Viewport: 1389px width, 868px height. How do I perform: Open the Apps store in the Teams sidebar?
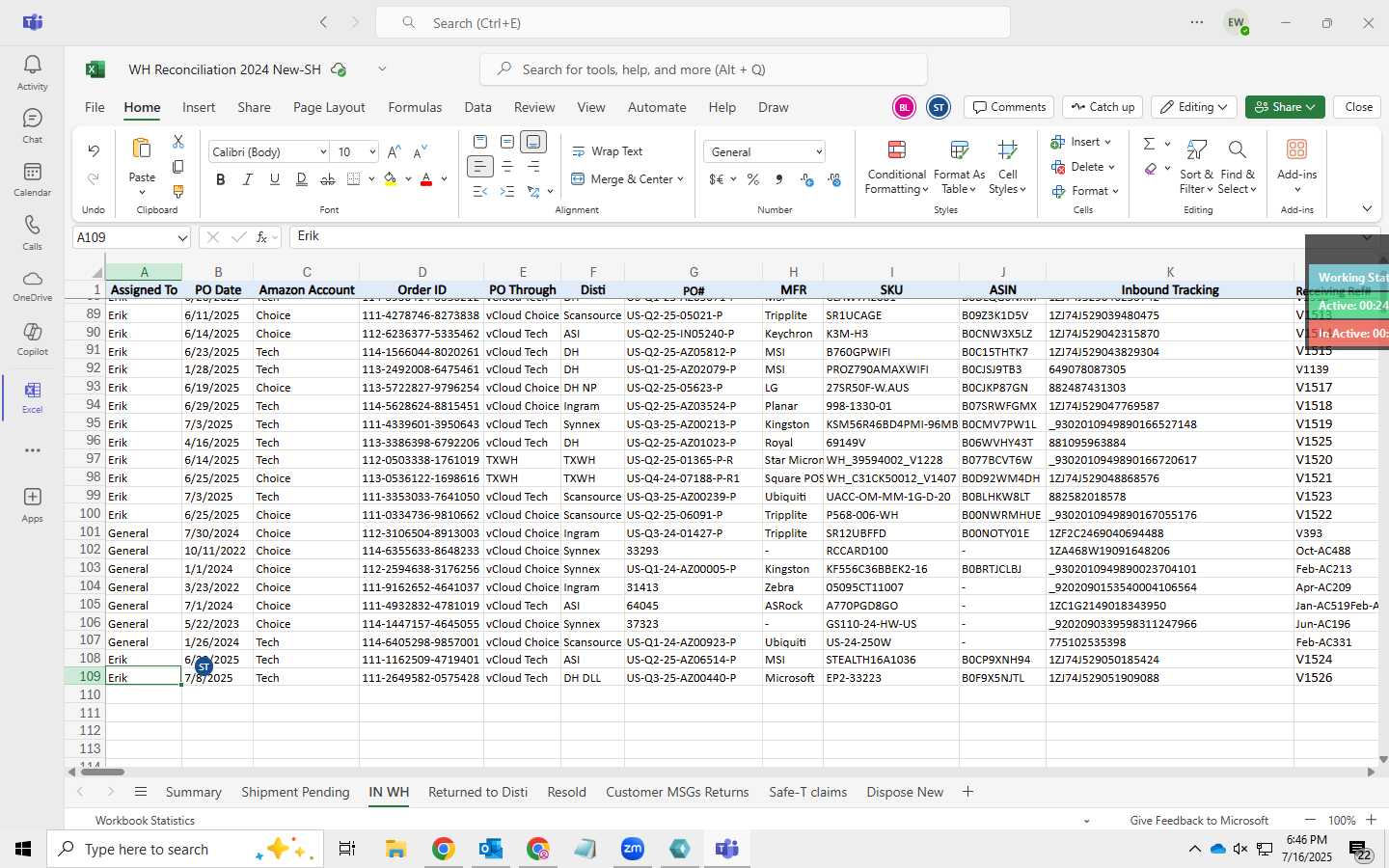(x=32, y=504)
